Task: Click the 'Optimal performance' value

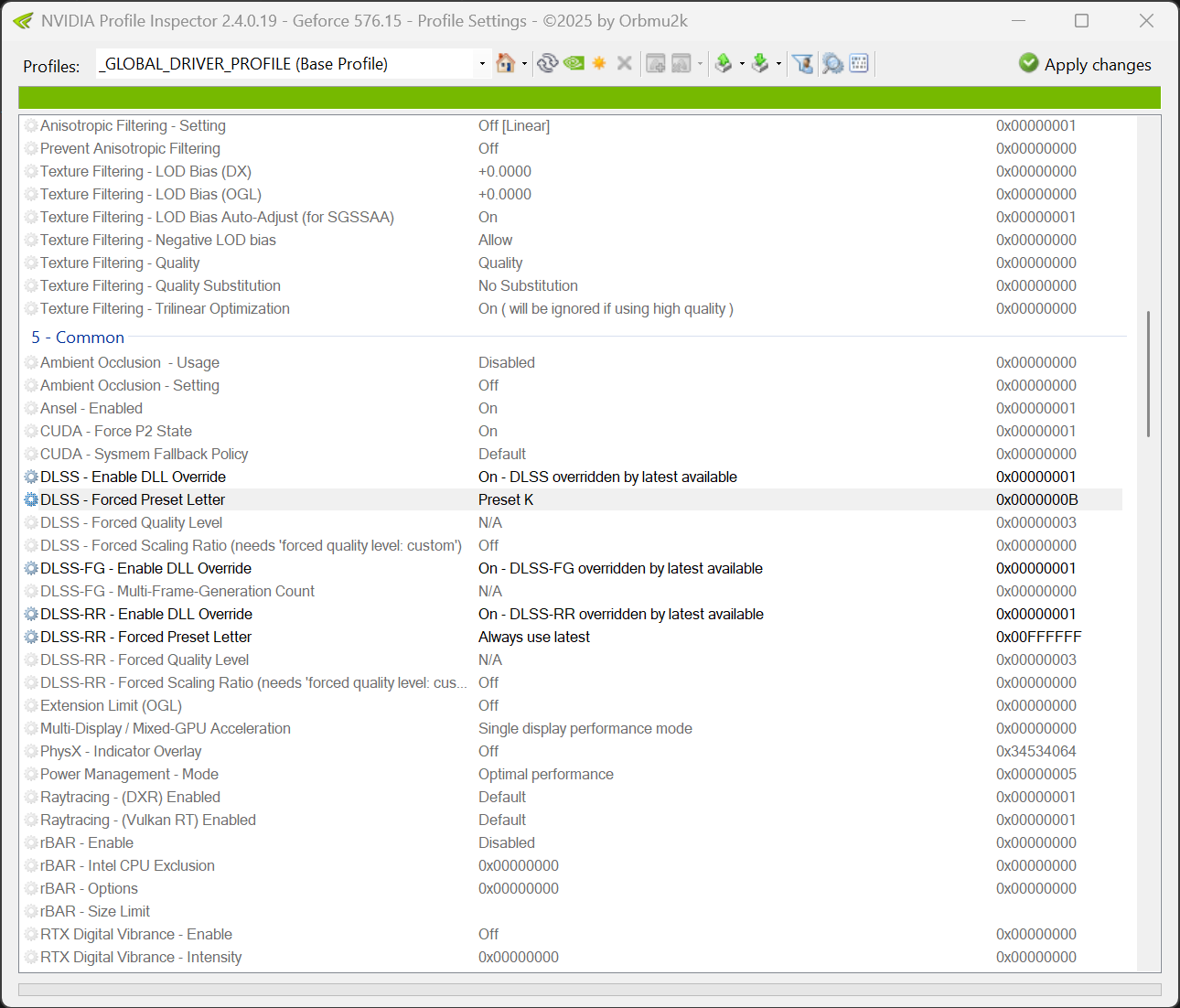Action: (x=546, y=774)
